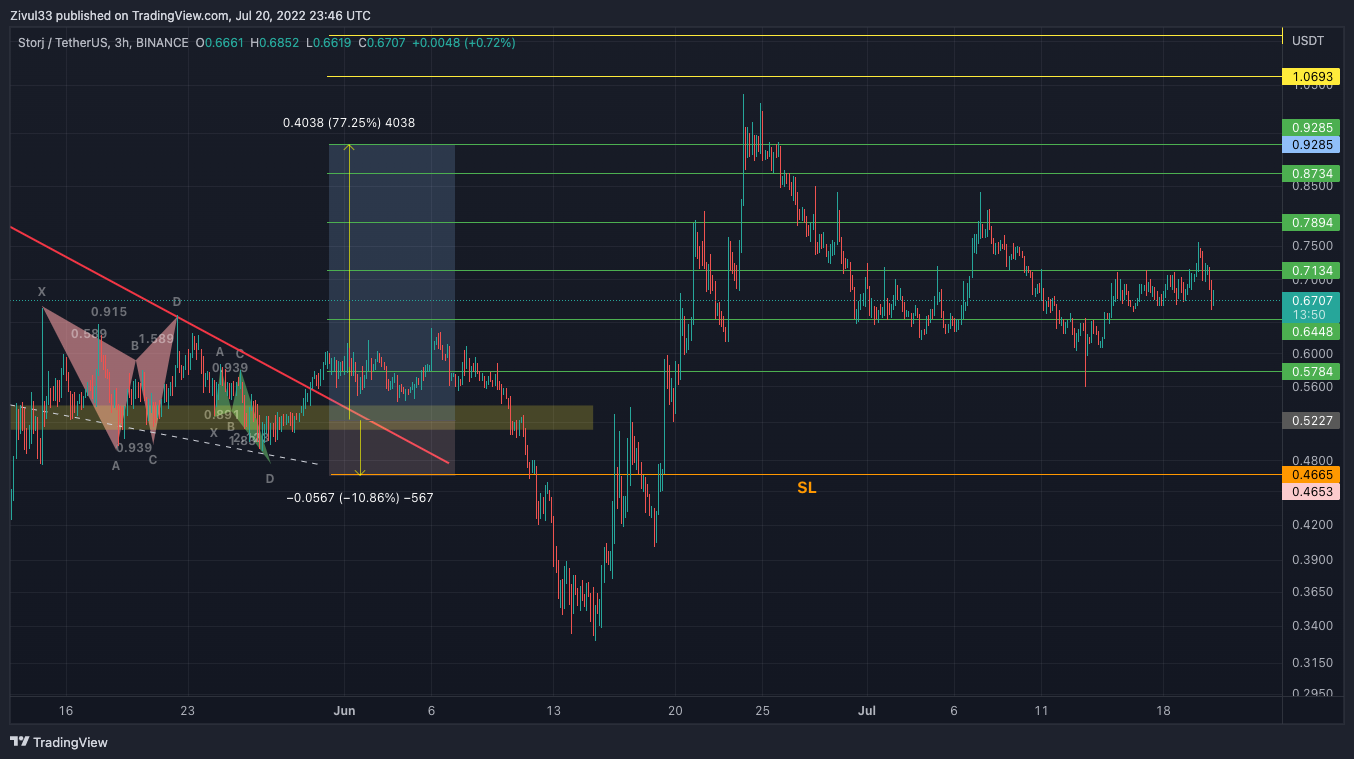
Task: Select the orange 0.4665 stop-loss price label
Action: click(1310, 474)
